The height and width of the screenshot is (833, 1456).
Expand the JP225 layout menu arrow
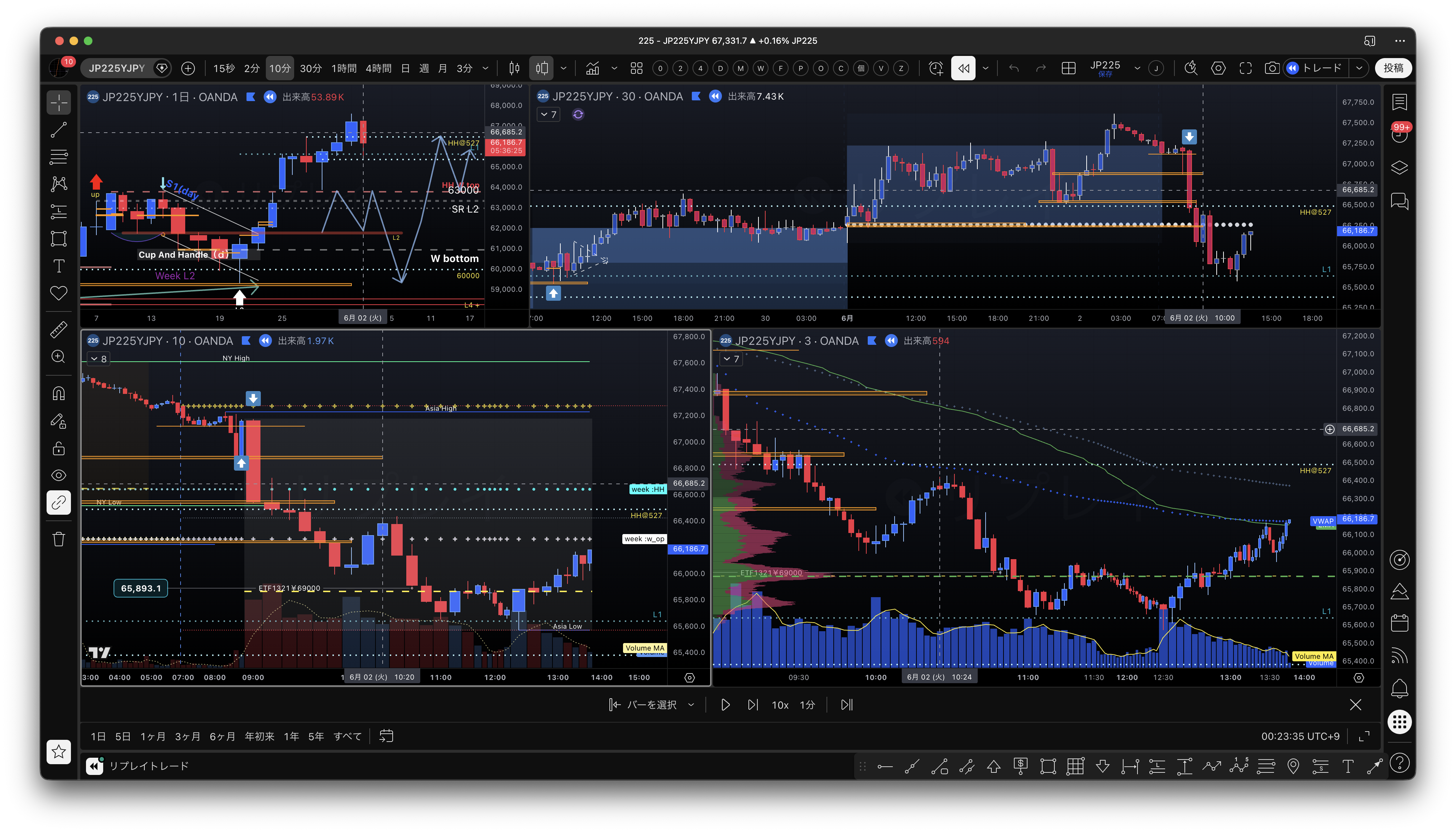pos(1137,68)
